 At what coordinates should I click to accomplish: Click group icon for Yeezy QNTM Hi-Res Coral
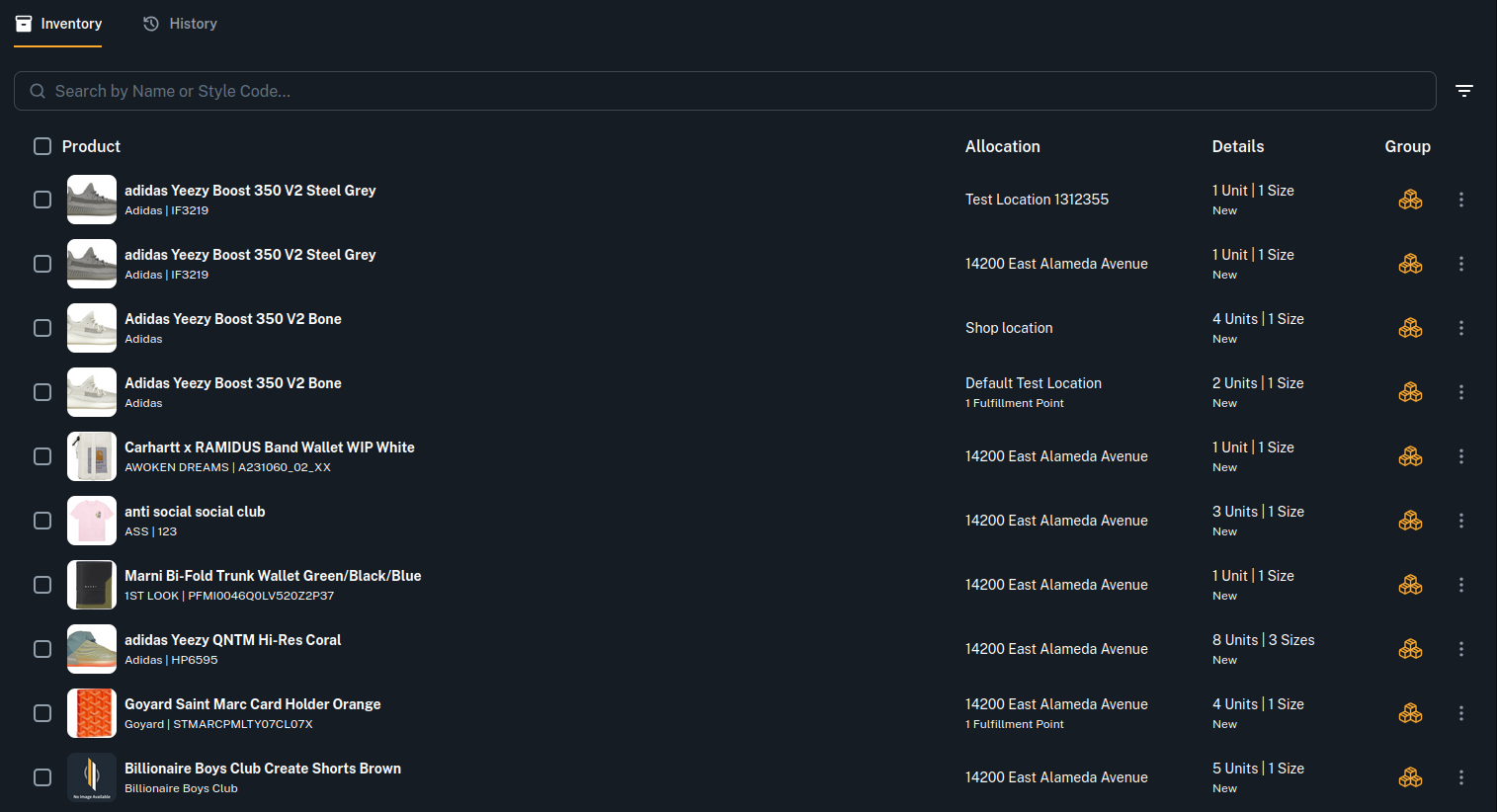1410,649
